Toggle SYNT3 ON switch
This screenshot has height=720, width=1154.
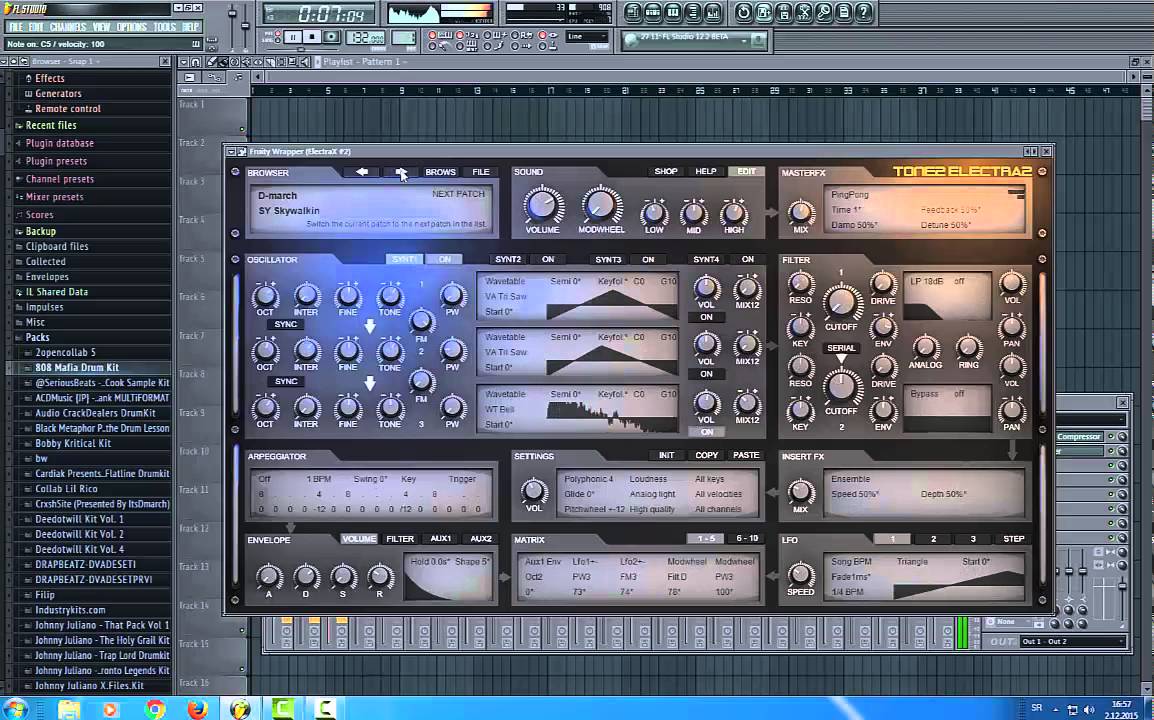648,259
